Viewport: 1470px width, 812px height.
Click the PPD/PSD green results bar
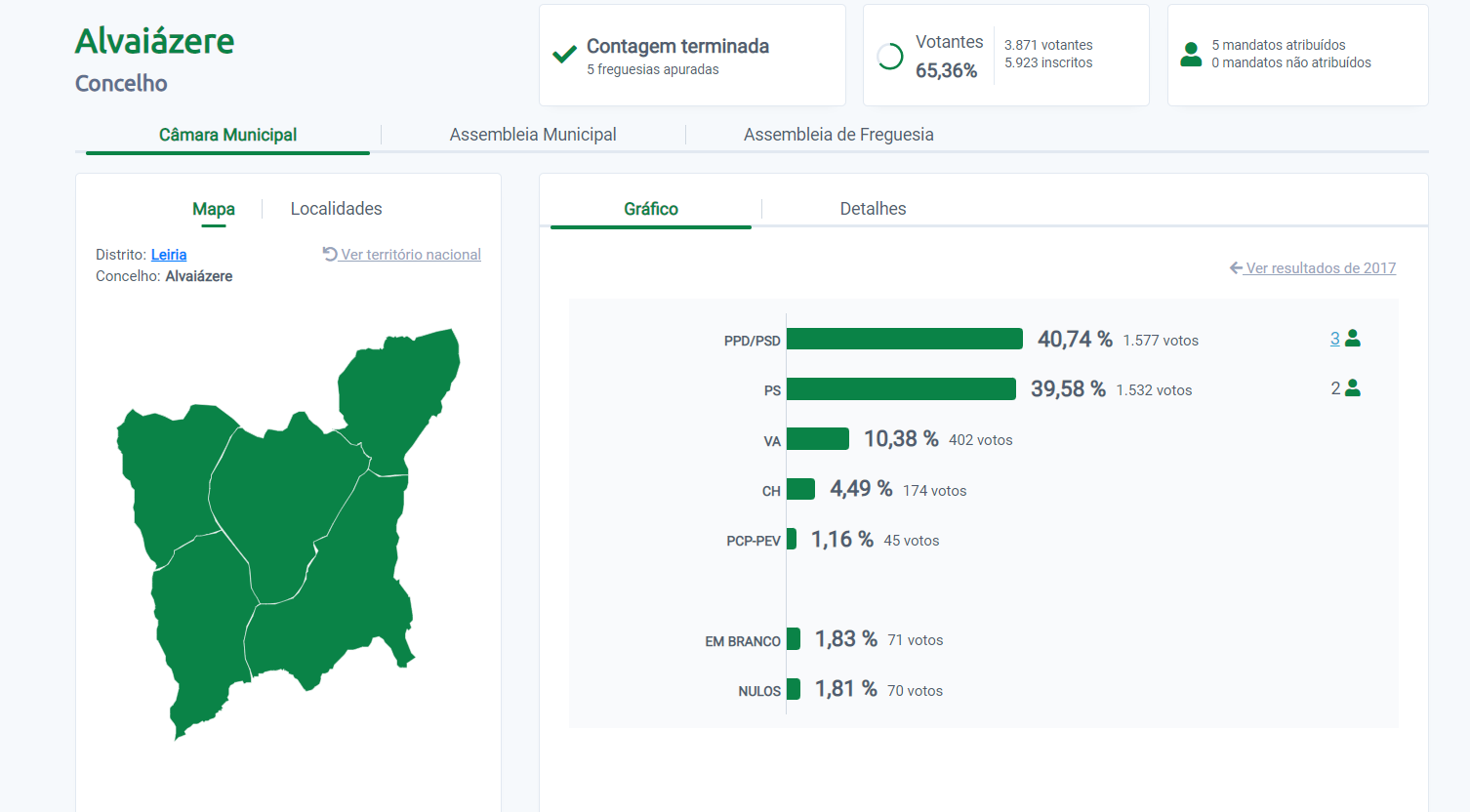tap(904, 339)
